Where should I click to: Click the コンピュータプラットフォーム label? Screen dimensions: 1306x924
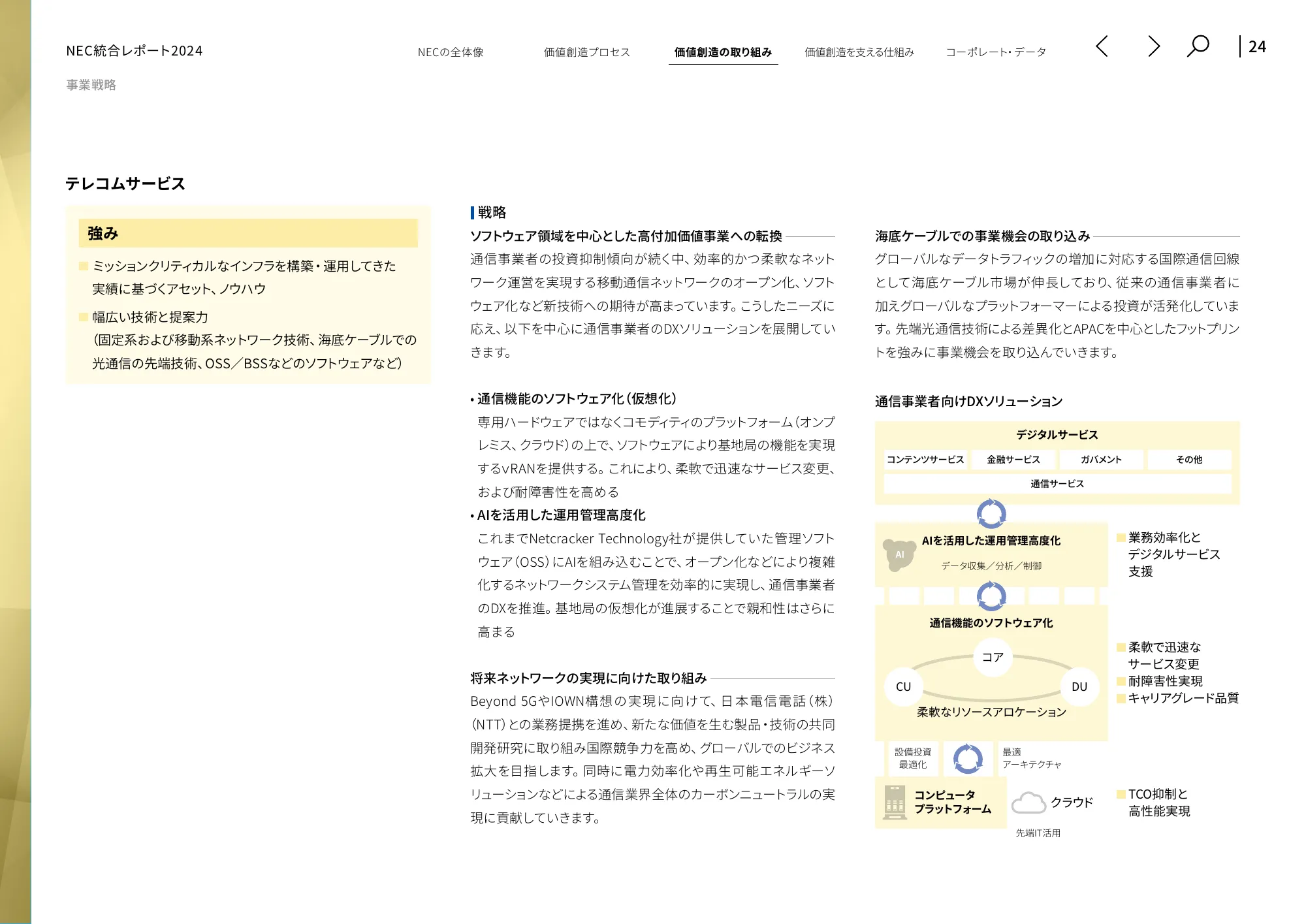tap(952, 802)
